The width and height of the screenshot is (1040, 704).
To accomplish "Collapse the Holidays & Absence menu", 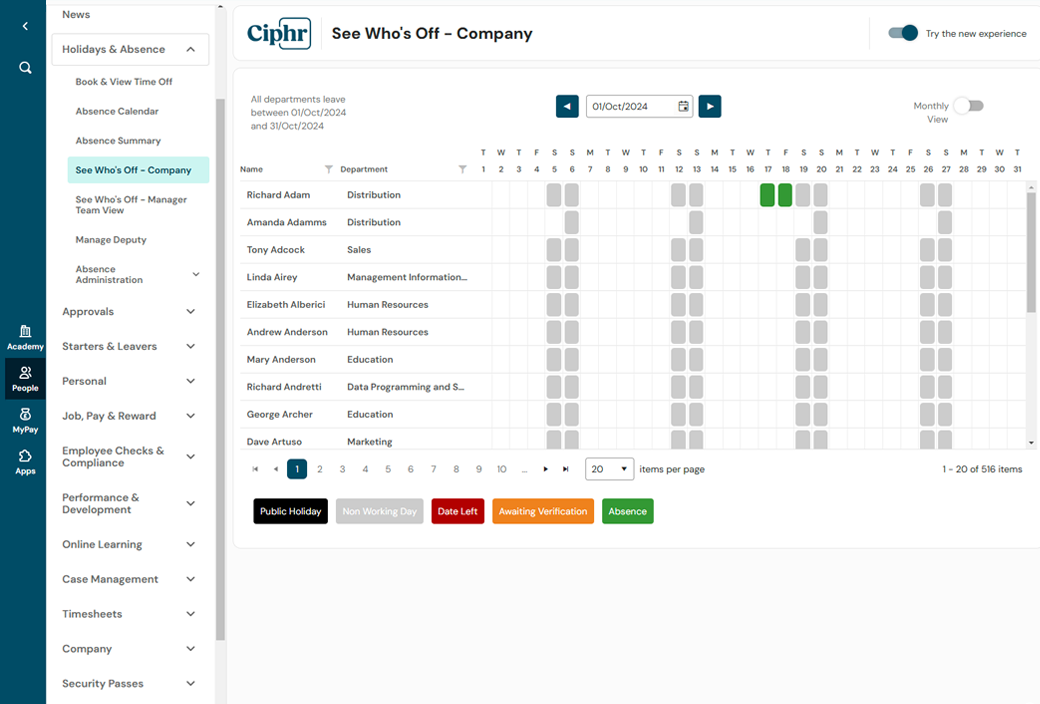I will tap(189, 48).
